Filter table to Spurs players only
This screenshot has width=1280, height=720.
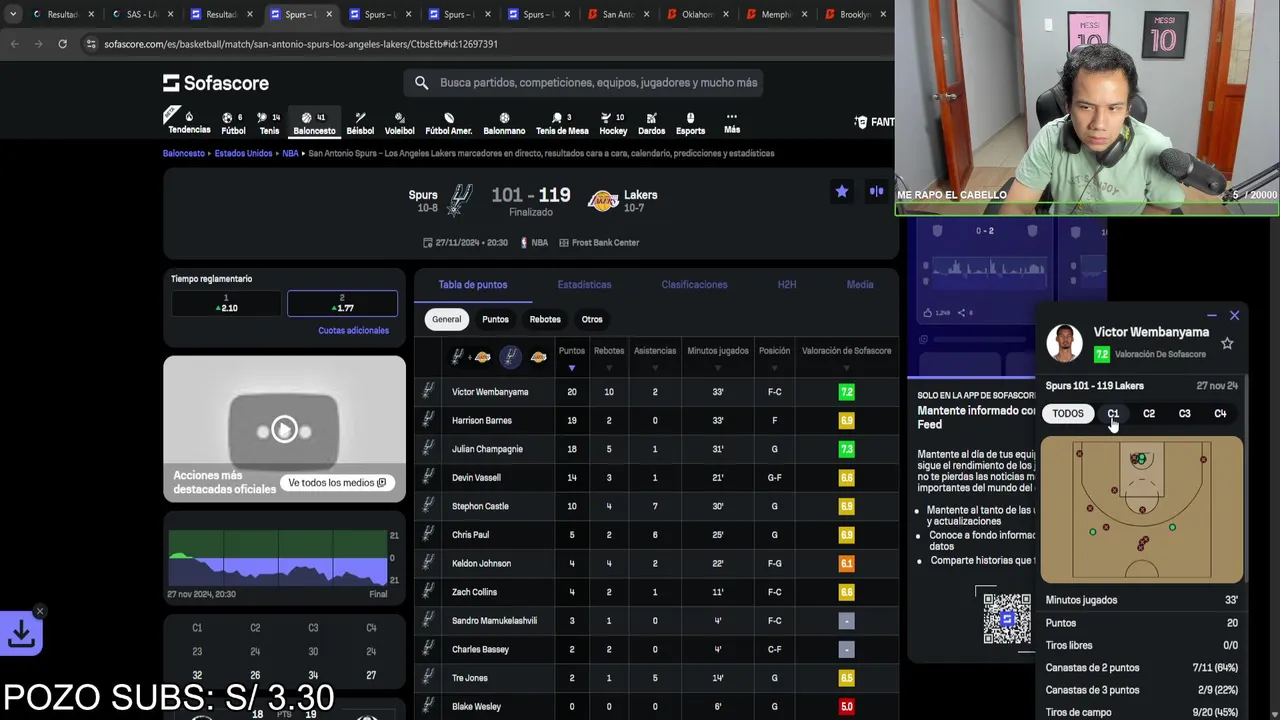pyautogui.click(x=511, y=357)
